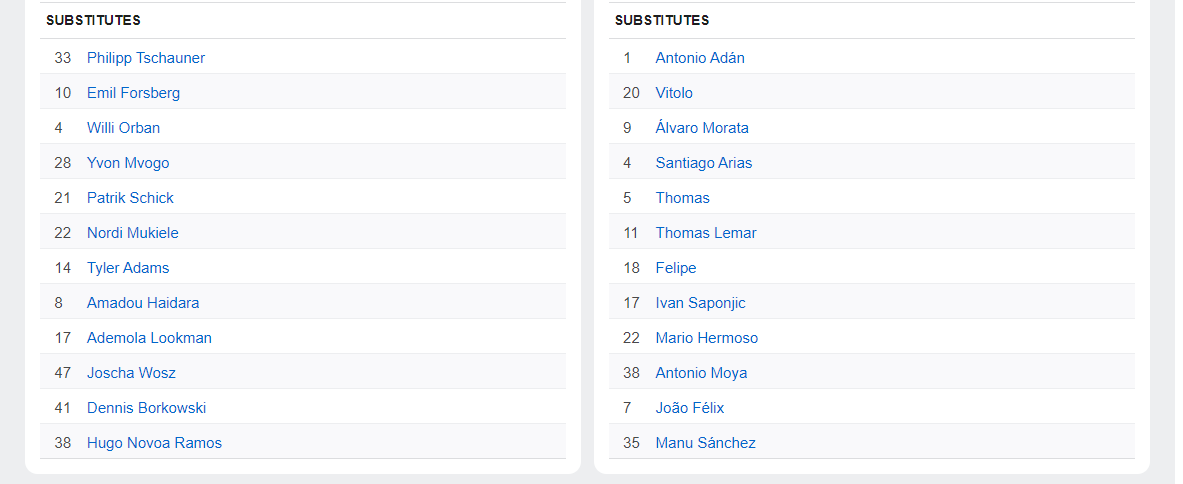
Task: Open the Ivan Saponjic link
Action: pyautogui.click(x=700, y=303)
